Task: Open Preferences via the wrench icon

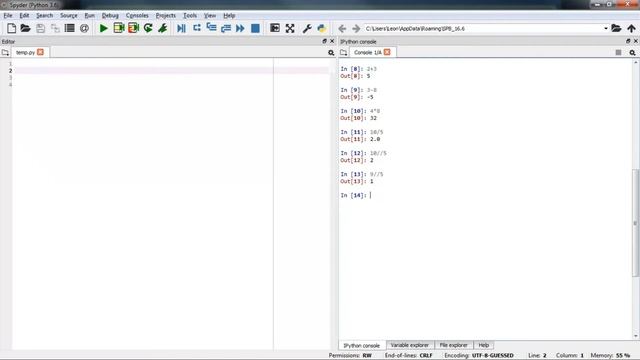Action: pyautogui.click(x=307, y=28)
